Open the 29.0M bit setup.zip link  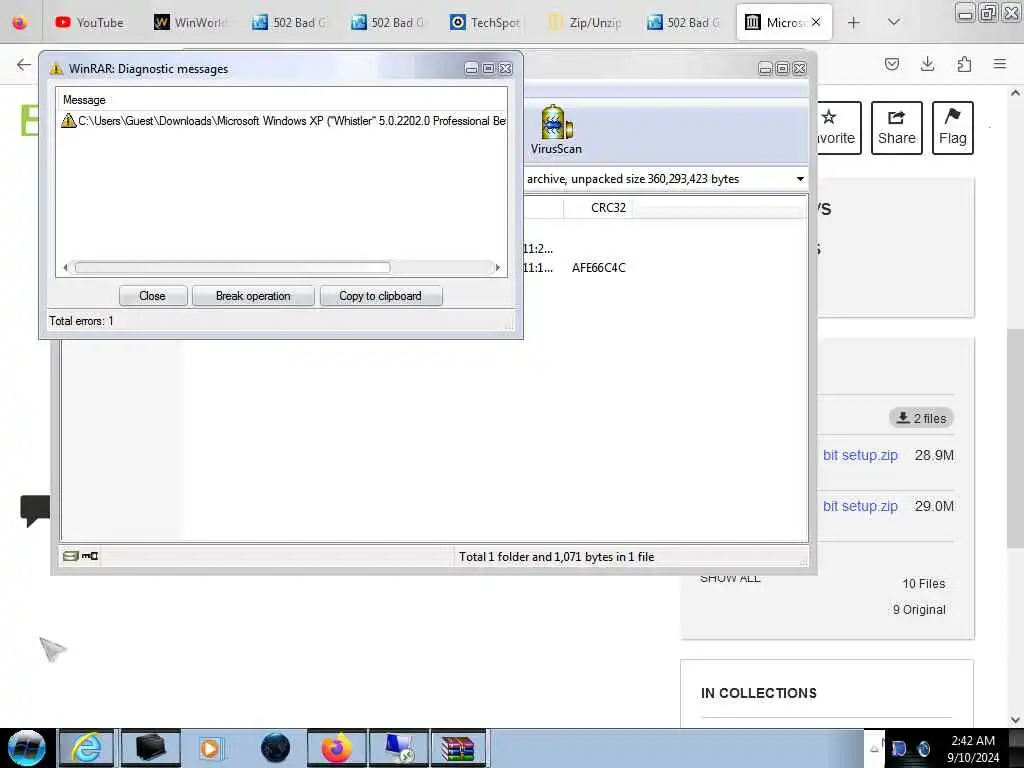pyautogui.click(x=860, y=506)
